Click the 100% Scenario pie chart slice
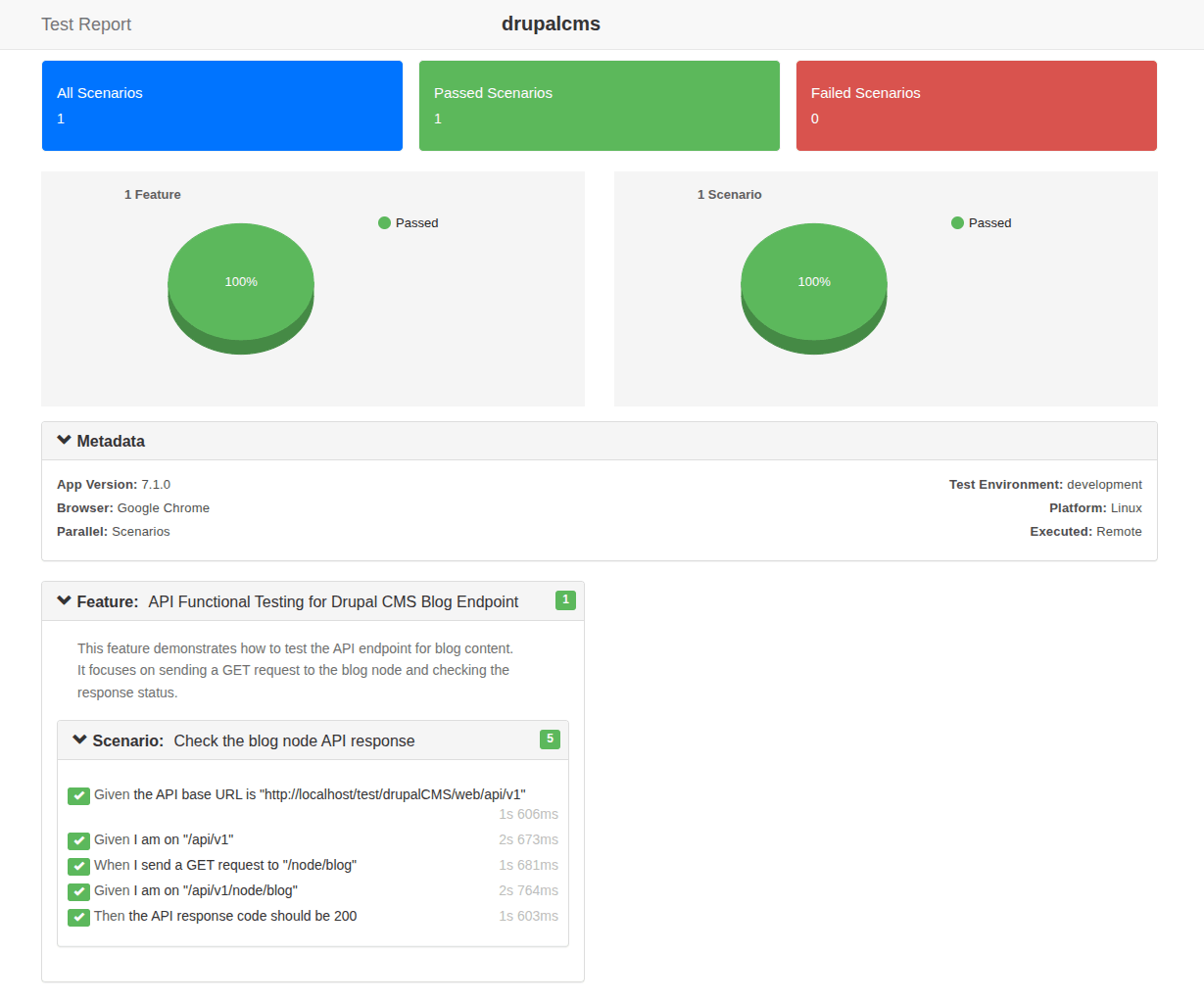 pos(814,282)
